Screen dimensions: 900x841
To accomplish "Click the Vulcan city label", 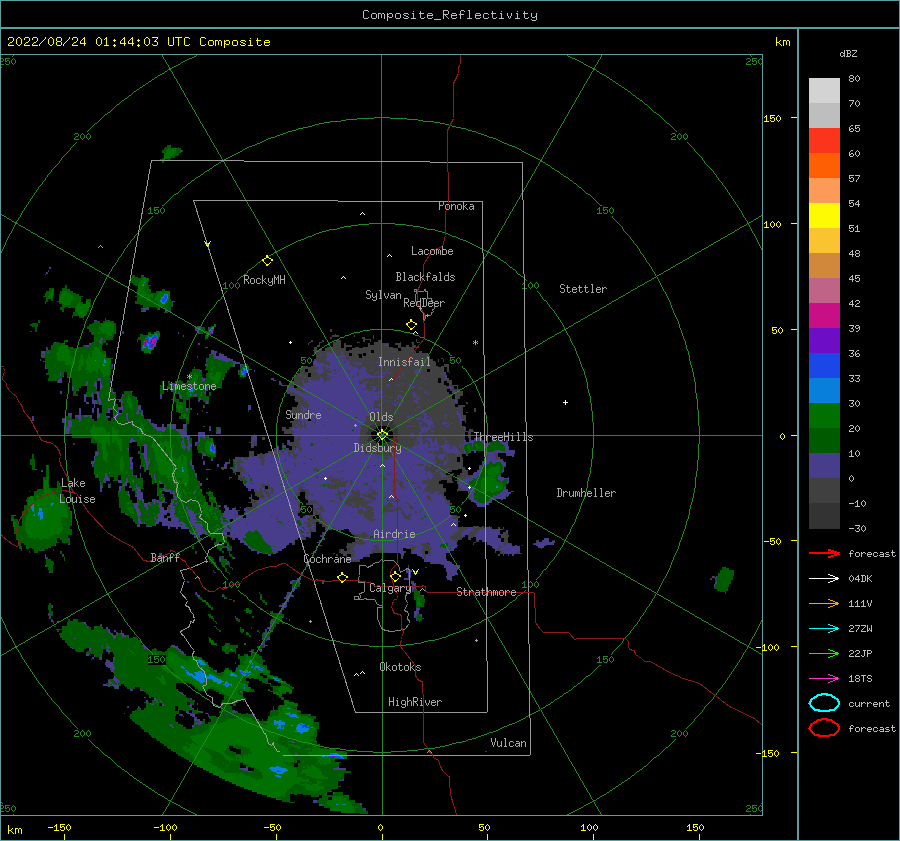I will (x=509, y=743).
